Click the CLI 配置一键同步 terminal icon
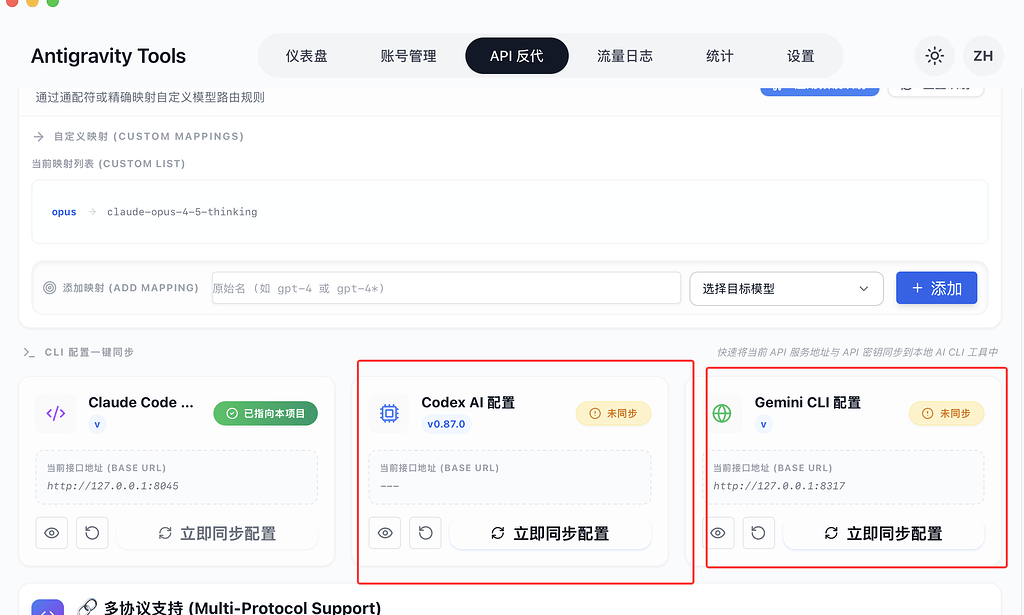The width and height of the screenshot is (1024, 615). 29,353
